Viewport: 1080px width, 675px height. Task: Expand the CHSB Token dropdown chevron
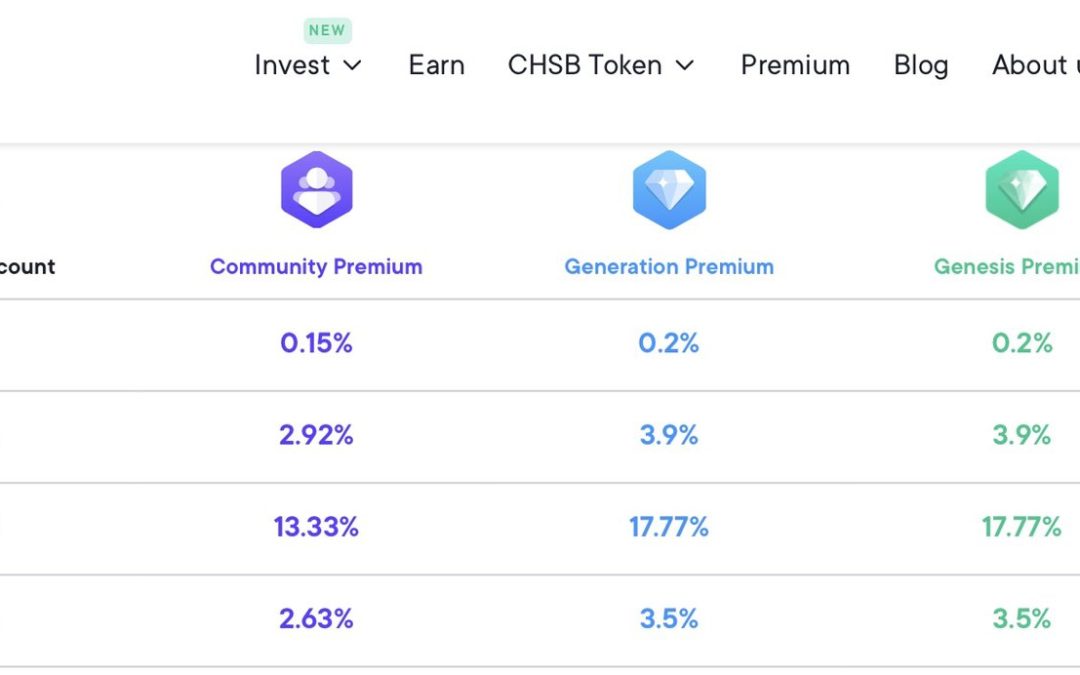[685, 65]
